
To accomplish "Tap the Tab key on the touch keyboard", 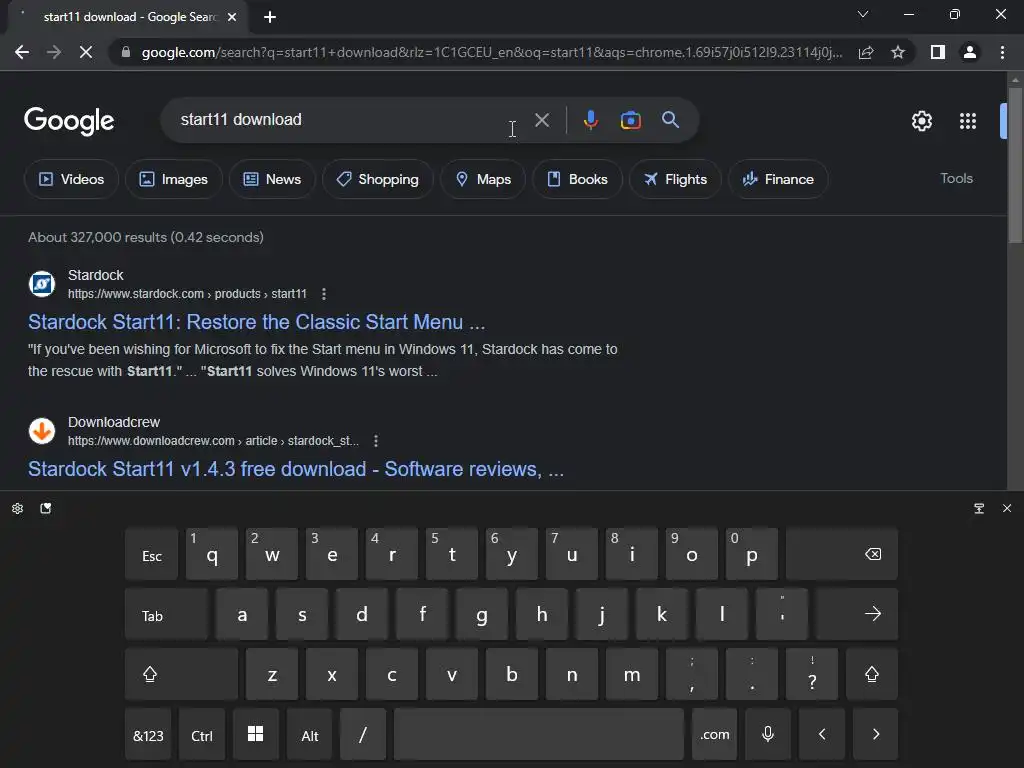I will tap(167, 615).
